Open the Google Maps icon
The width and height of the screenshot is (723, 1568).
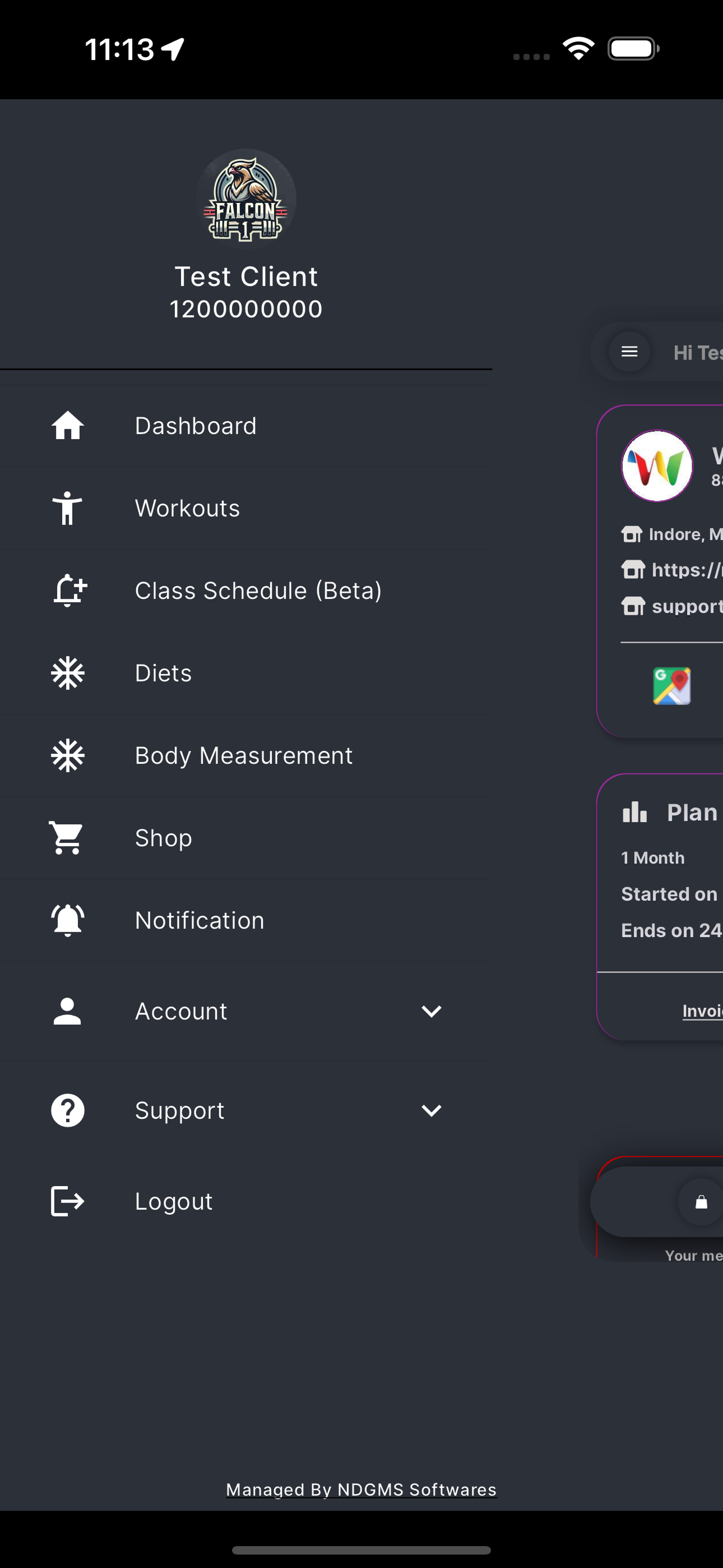pos(672,686)
